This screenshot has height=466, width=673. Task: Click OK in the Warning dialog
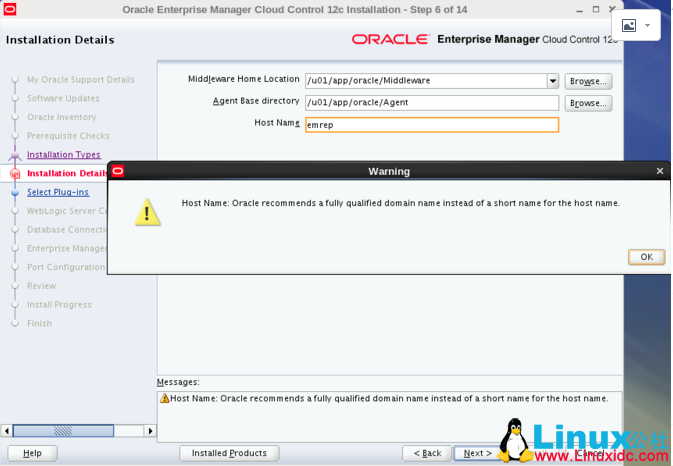(x=646, y=257)
